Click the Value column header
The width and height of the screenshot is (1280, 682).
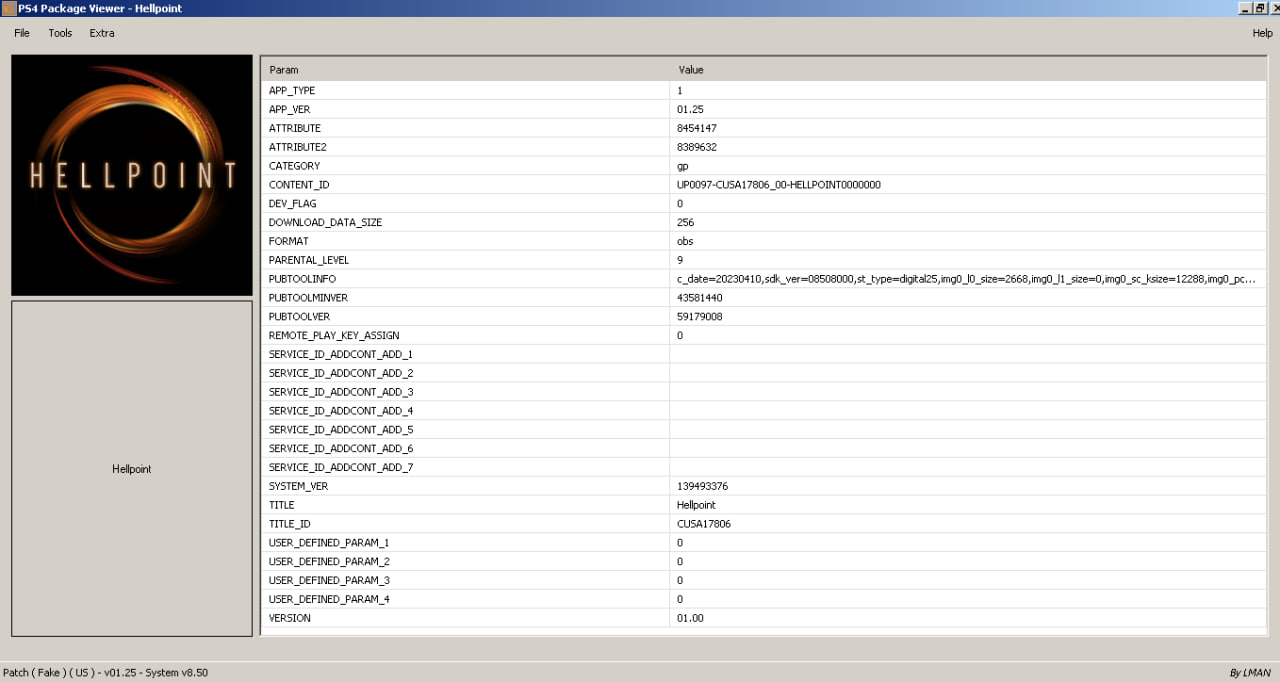968,70
